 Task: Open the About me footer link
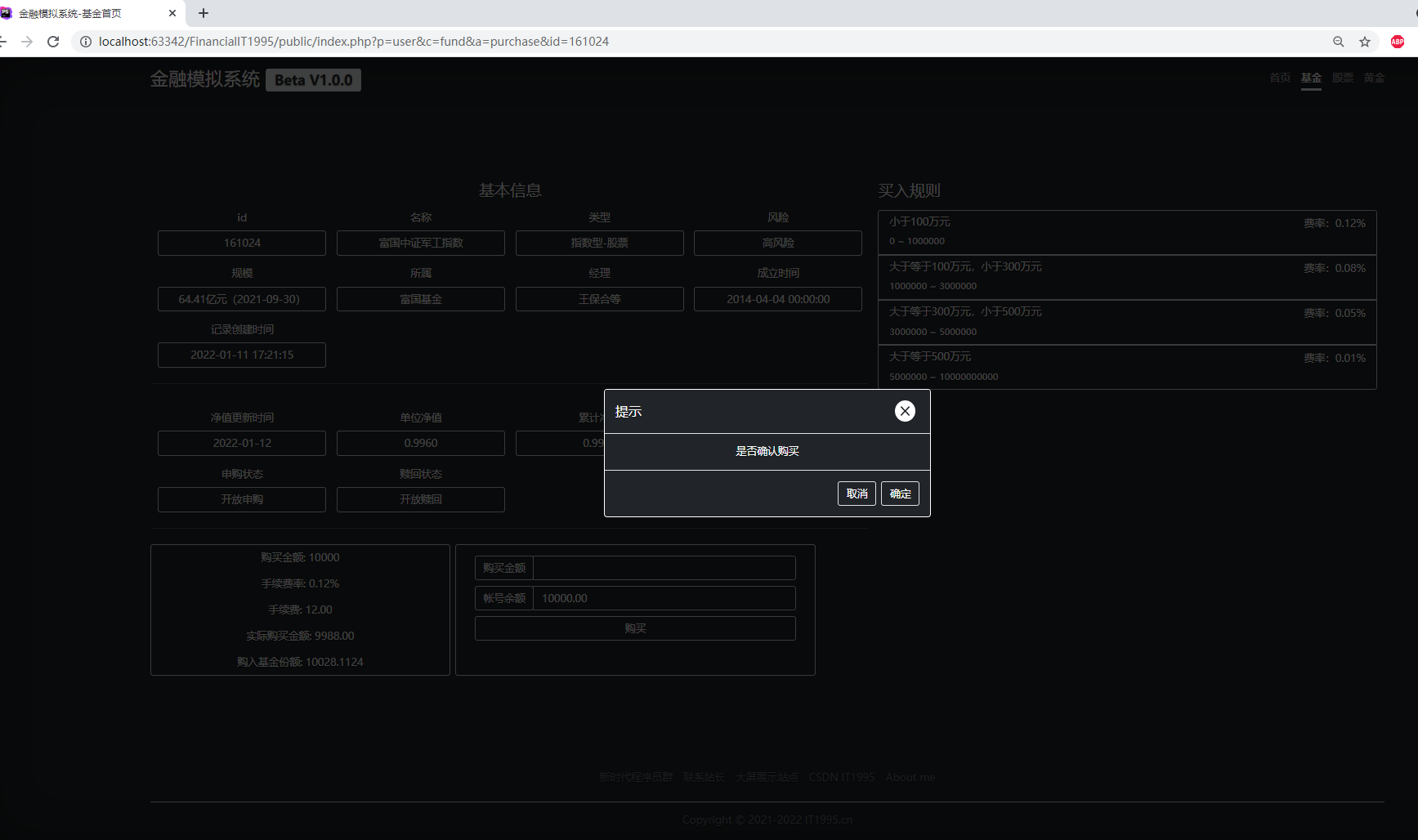coord(910,776)
